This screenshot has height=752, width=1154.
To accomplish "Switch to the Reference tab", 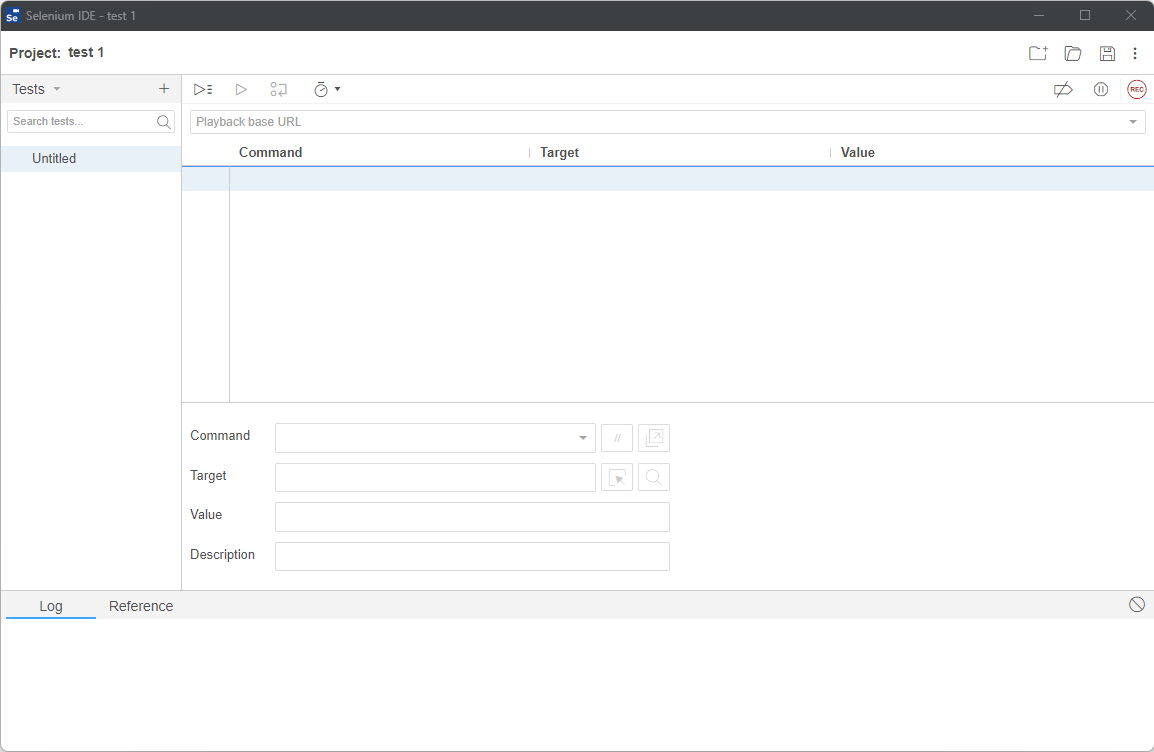I will (141, 606).
